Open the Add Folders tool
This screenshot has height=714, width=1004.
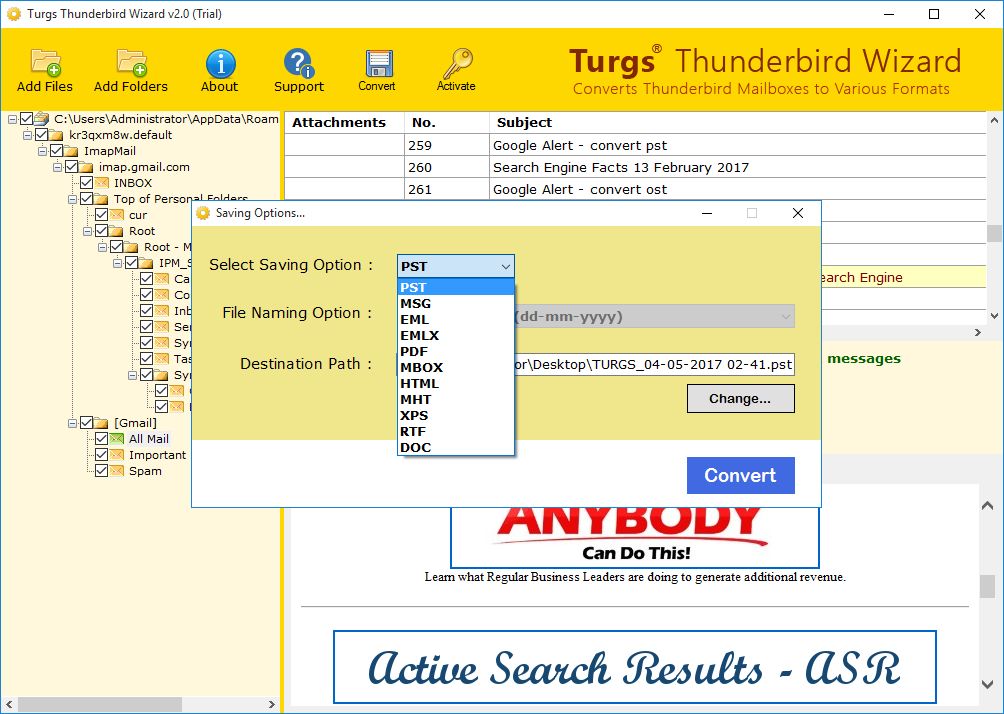click(131, 63)
